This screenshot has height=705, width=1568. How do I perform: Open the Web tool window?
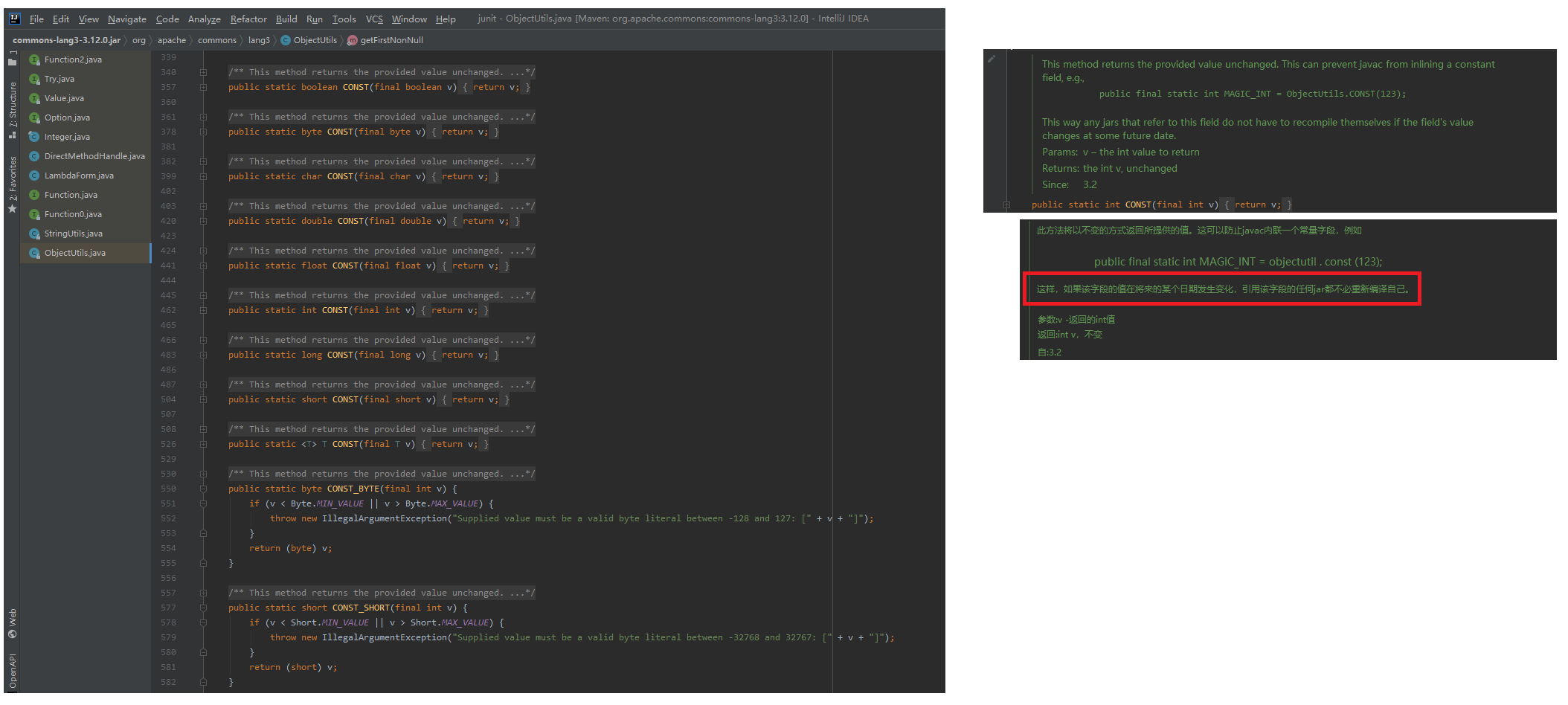13,623
